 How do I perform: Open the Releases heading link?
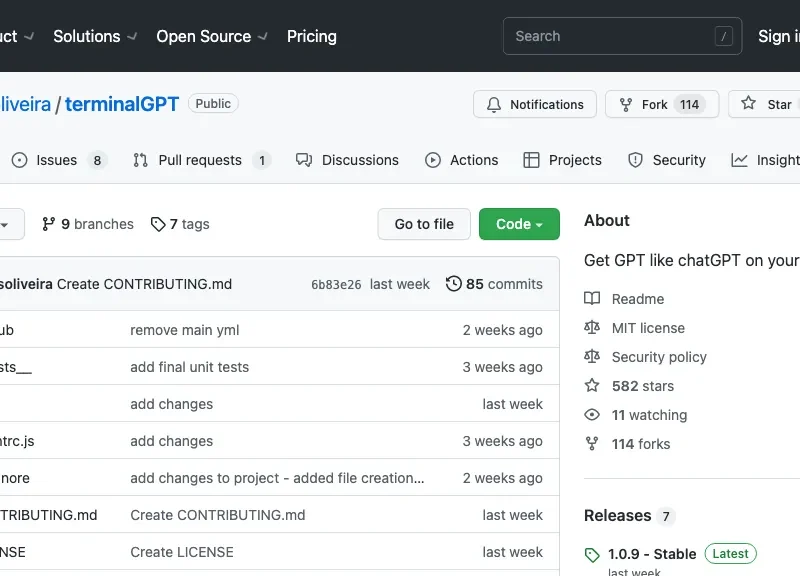[618, 516]
